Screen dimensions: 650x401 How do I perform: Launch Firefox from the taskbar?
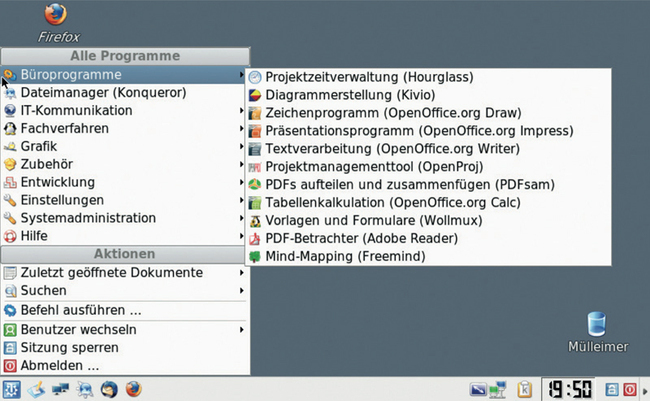[133, 390]
